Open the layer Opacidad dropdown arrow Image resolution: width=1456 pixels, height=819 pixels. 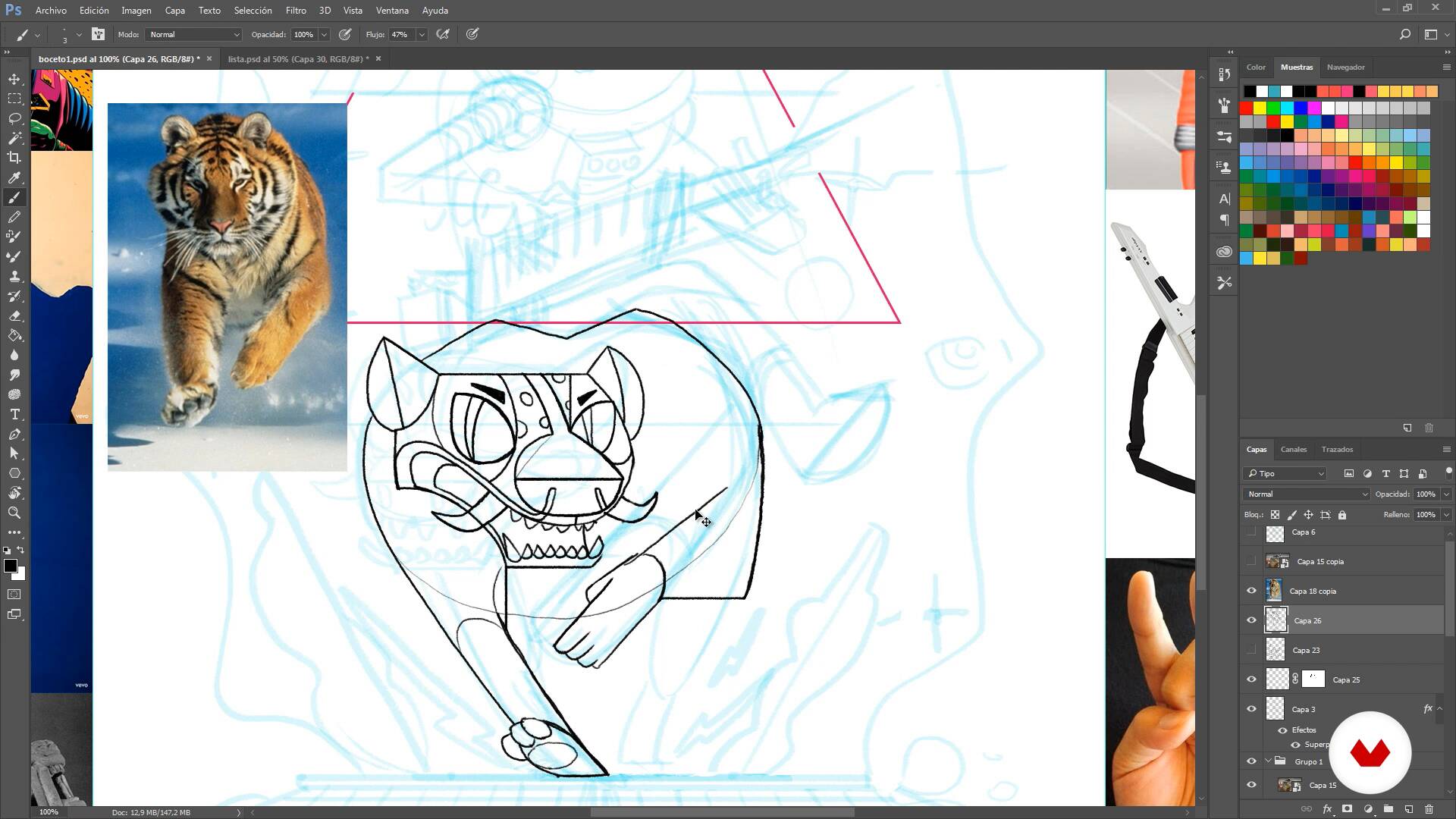click(x=1445, y=494)
